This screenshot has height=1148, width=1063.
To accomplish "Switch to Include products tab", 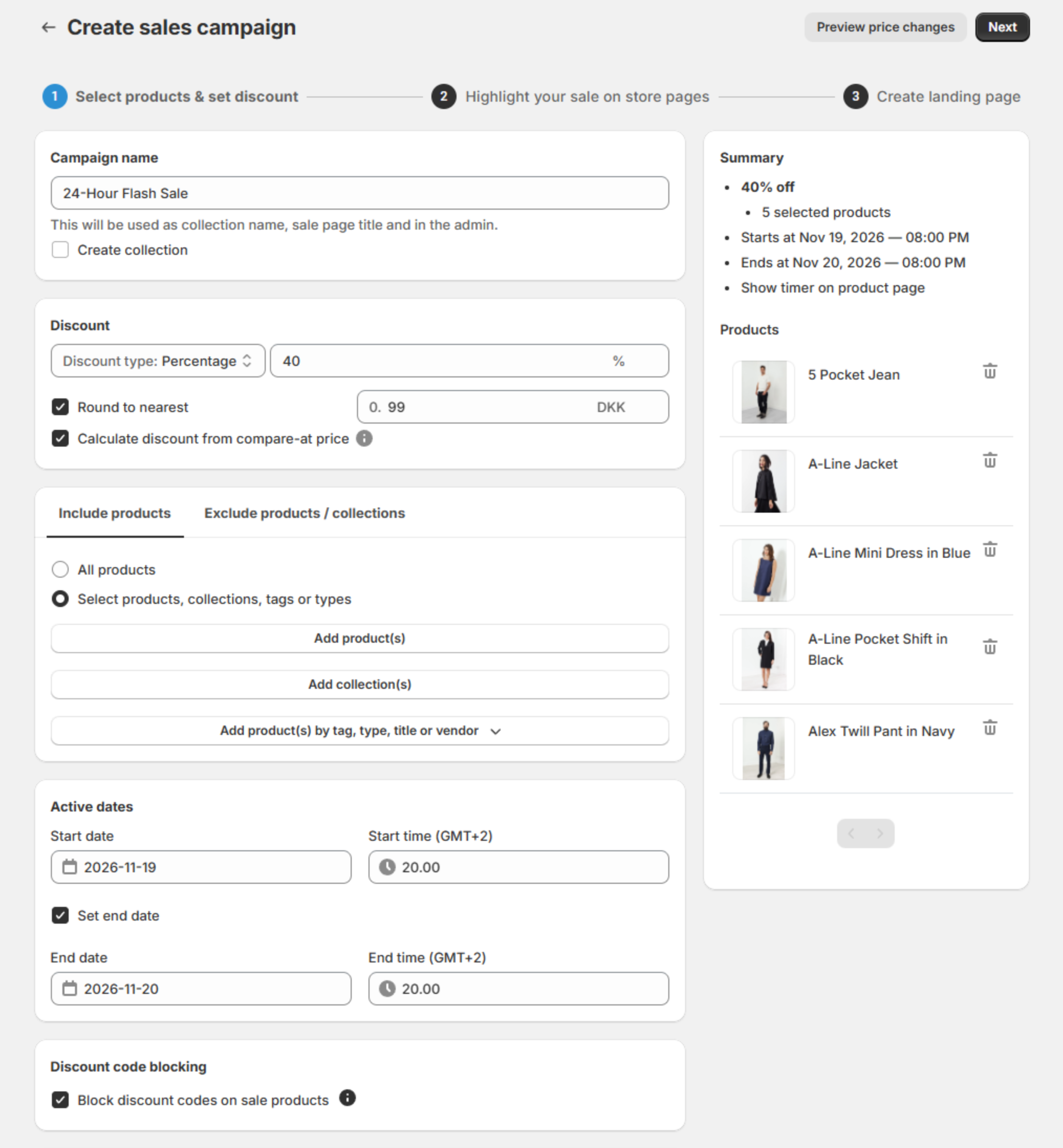I will pos(114,513).
